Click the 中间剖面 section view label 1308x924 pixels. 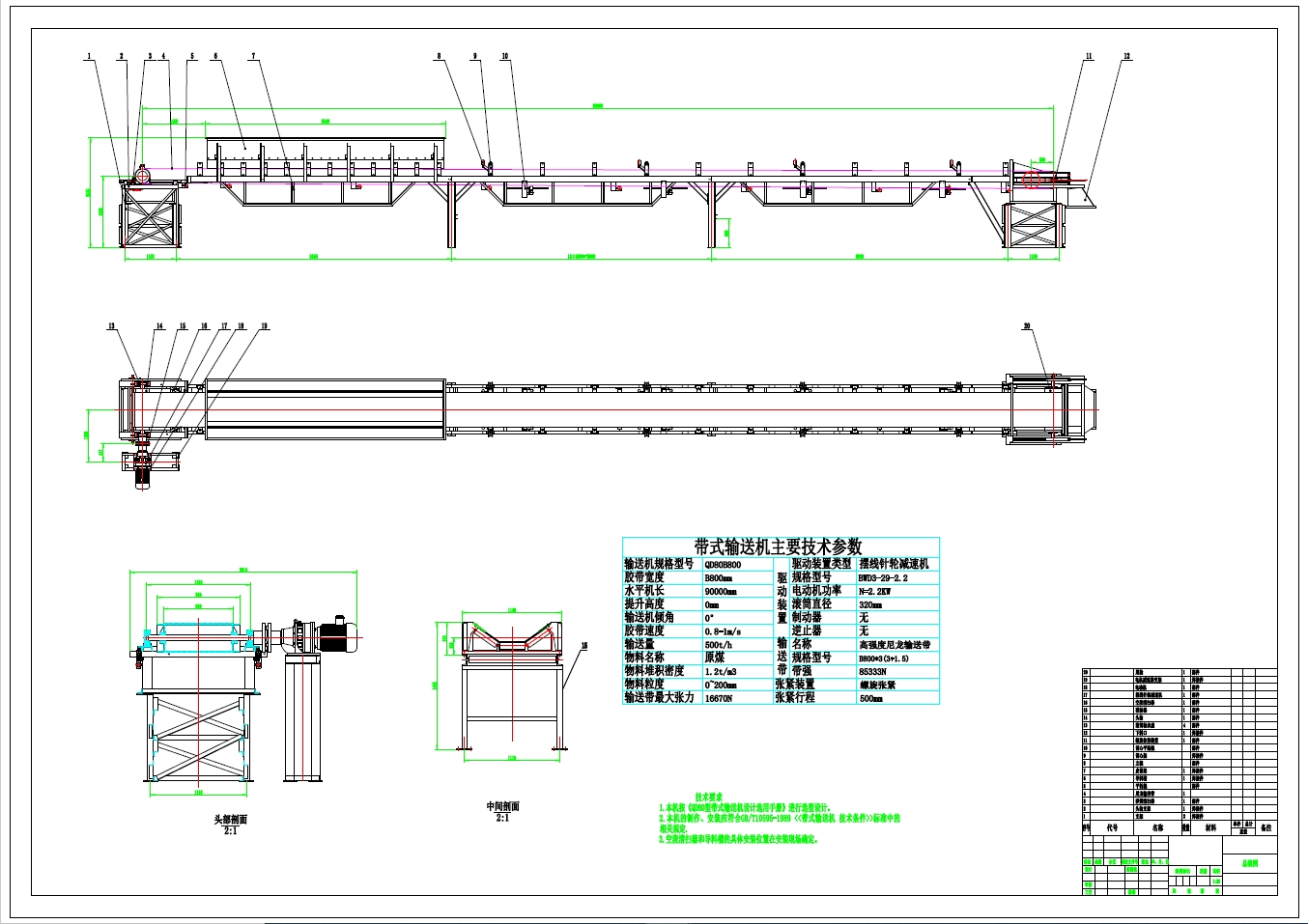(502, 806)
